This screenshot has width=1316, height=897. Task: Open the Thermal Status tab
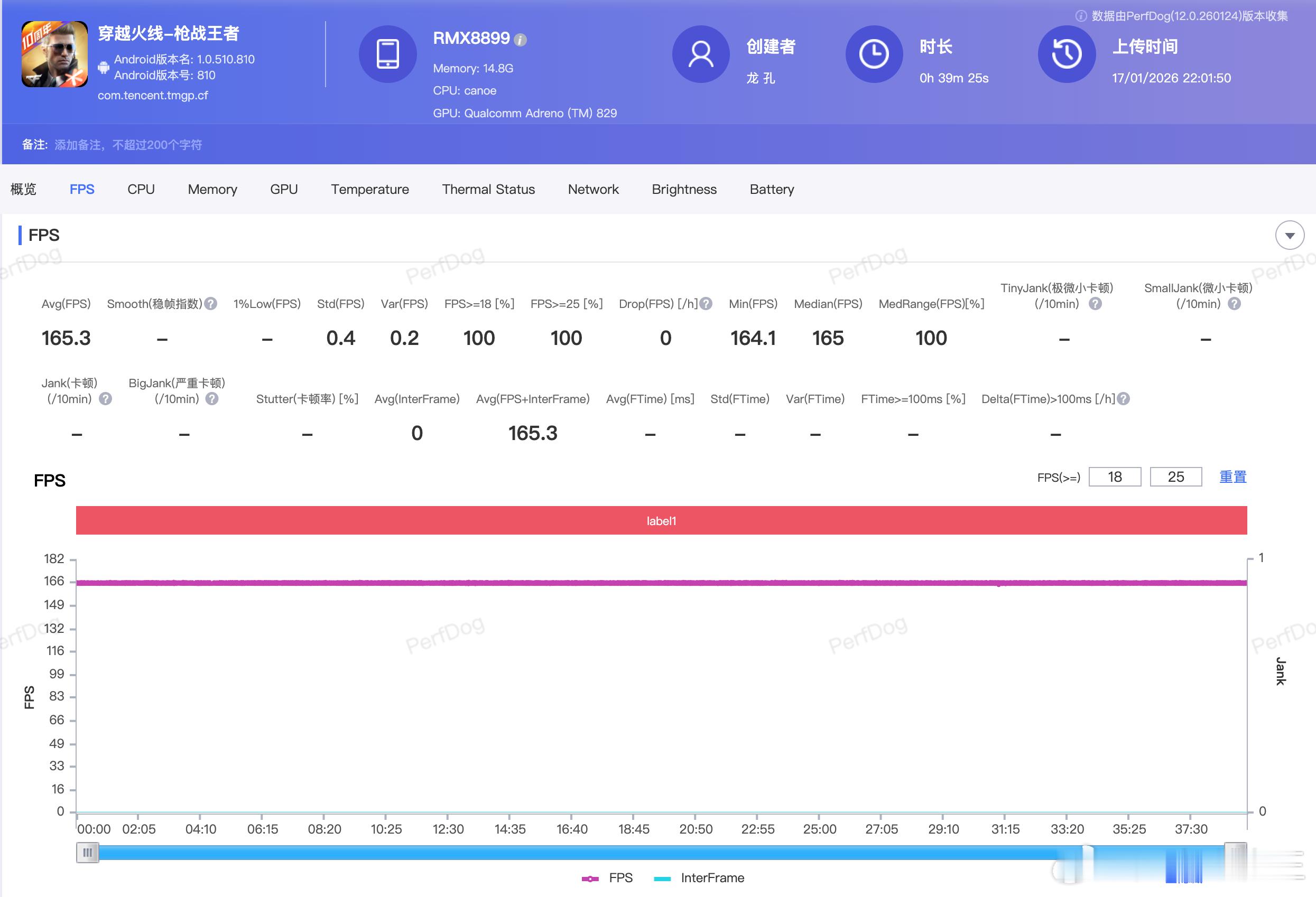point(488,189)
